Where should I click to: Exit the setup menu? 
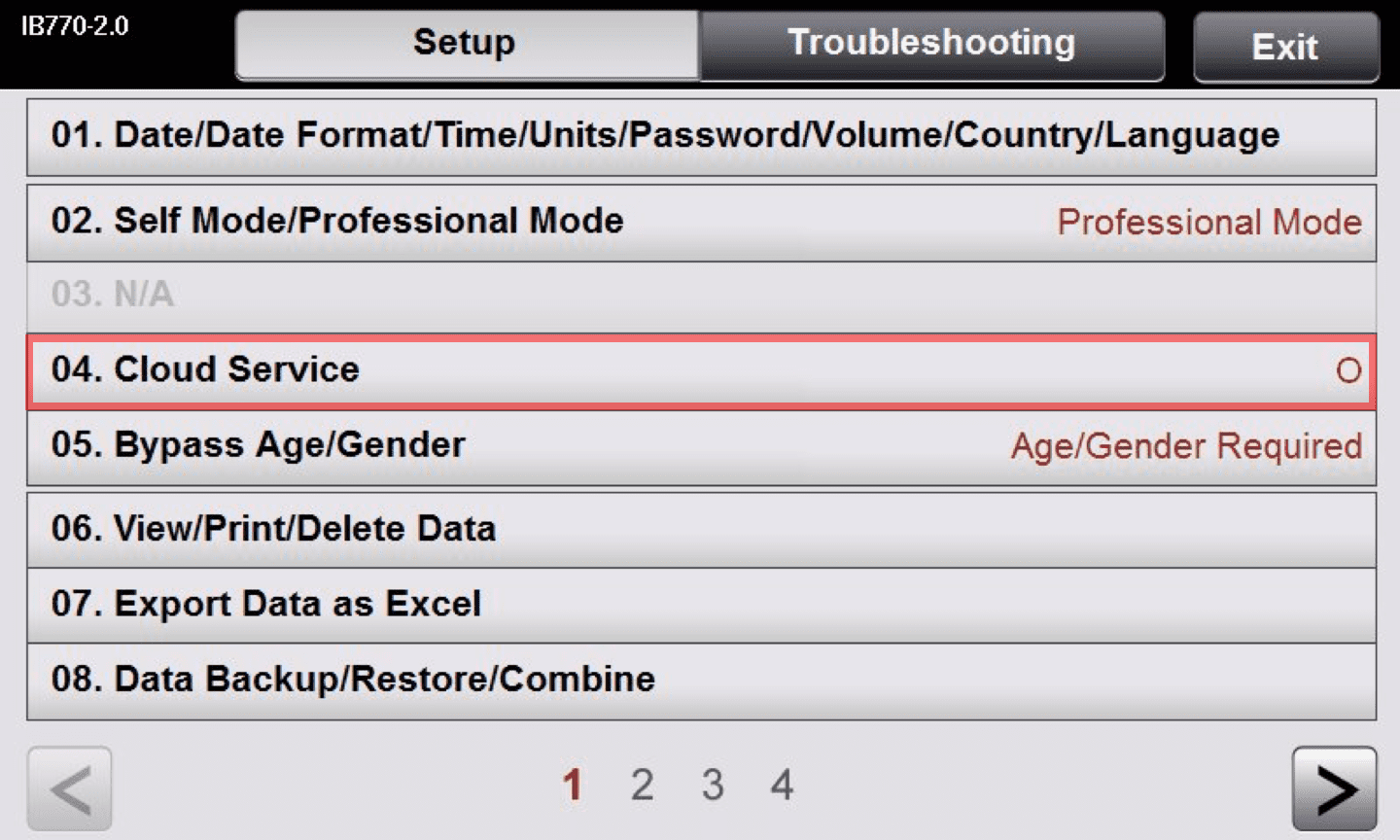pos(1285,47)
